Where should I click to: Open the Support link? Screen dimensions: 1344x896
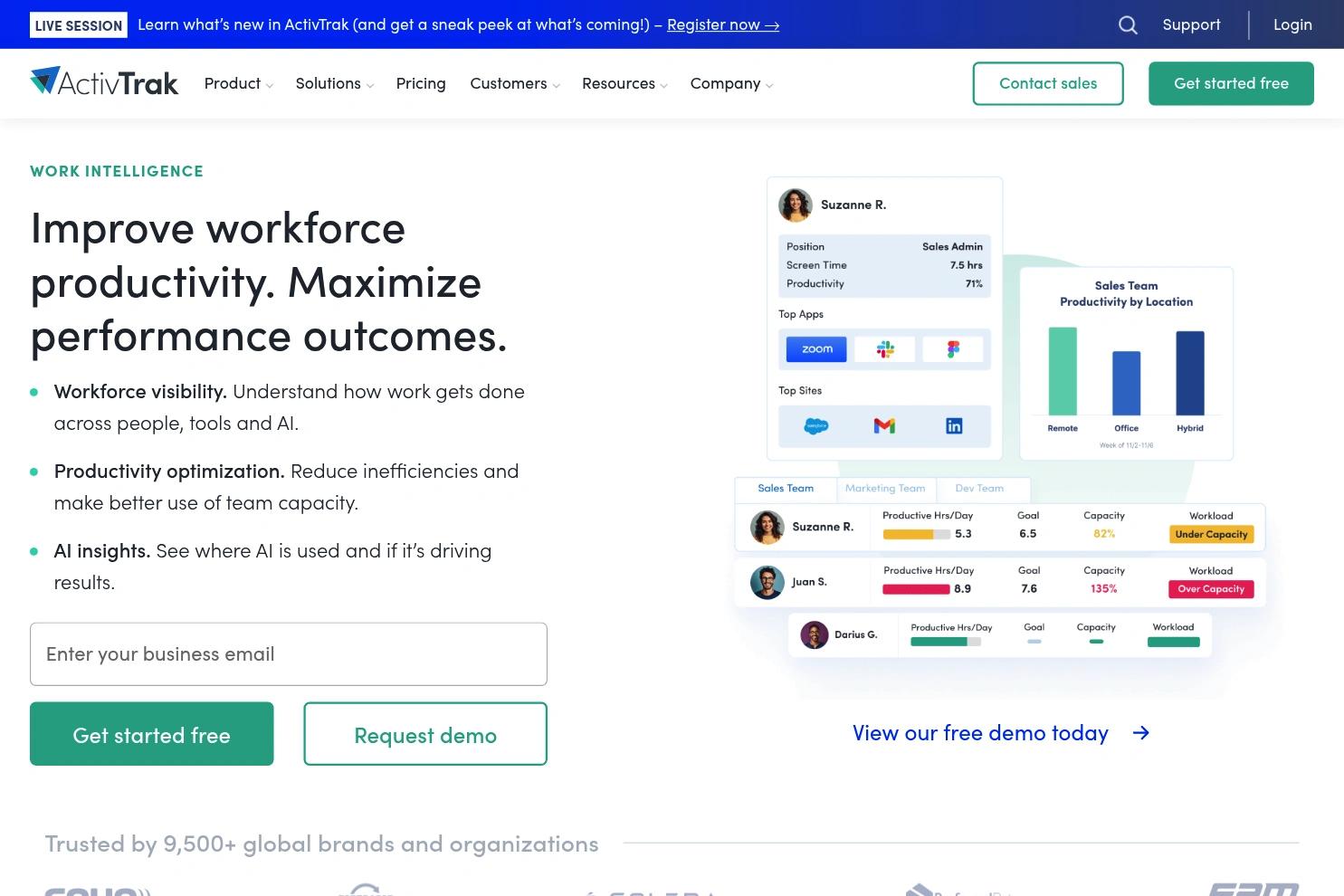click(1191, 25)
